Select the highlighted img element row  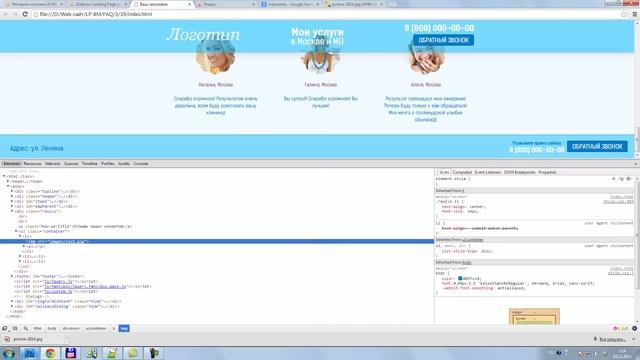click(217, 241)
